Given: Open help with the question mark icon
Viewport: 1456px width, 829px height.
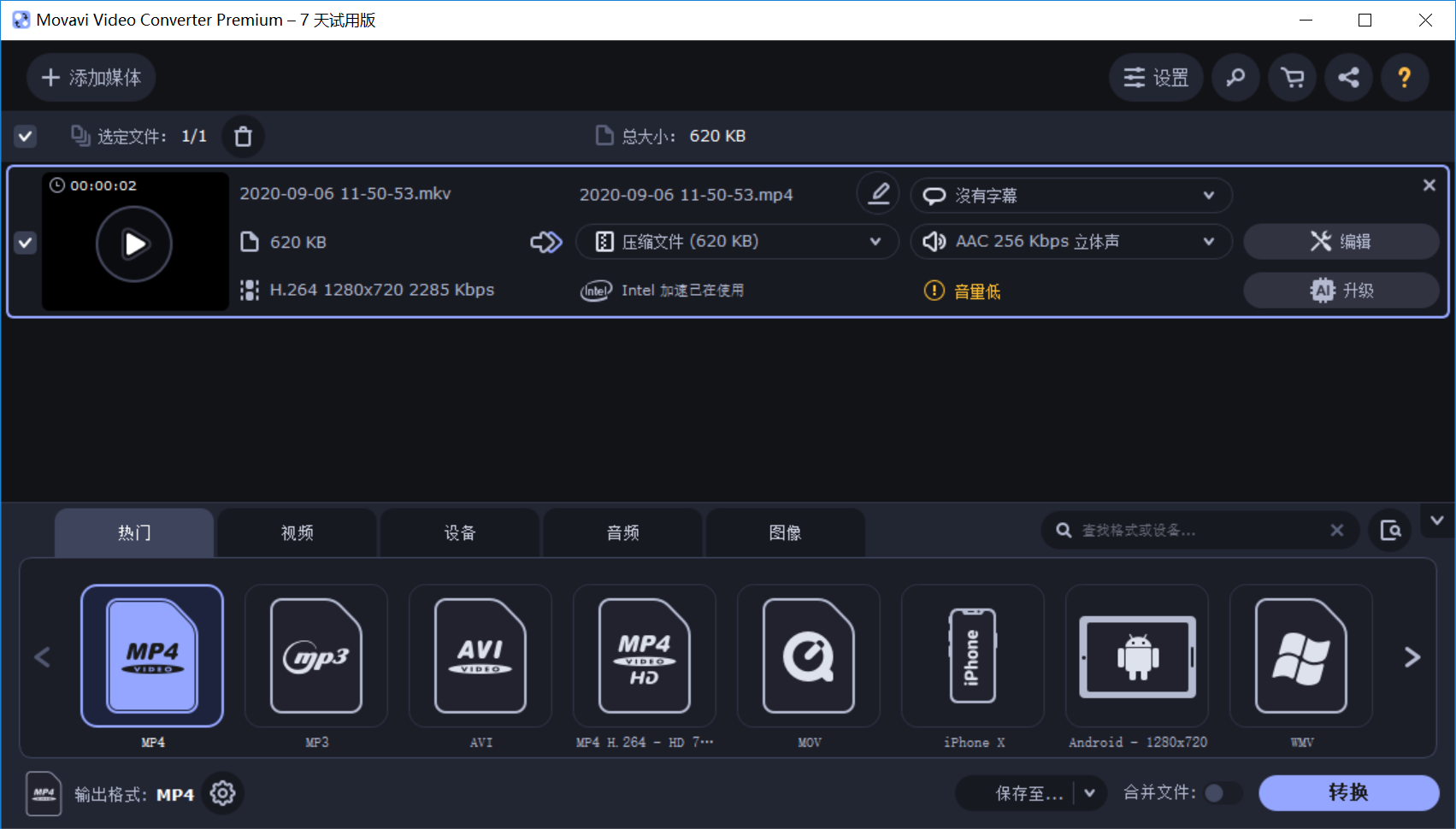Looking at the screenshot, I should (x=1405, y=78).
